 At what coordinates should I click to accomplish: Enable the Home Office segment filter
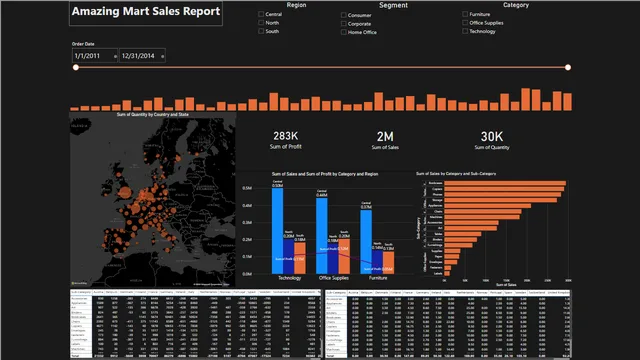coord(344,32)
